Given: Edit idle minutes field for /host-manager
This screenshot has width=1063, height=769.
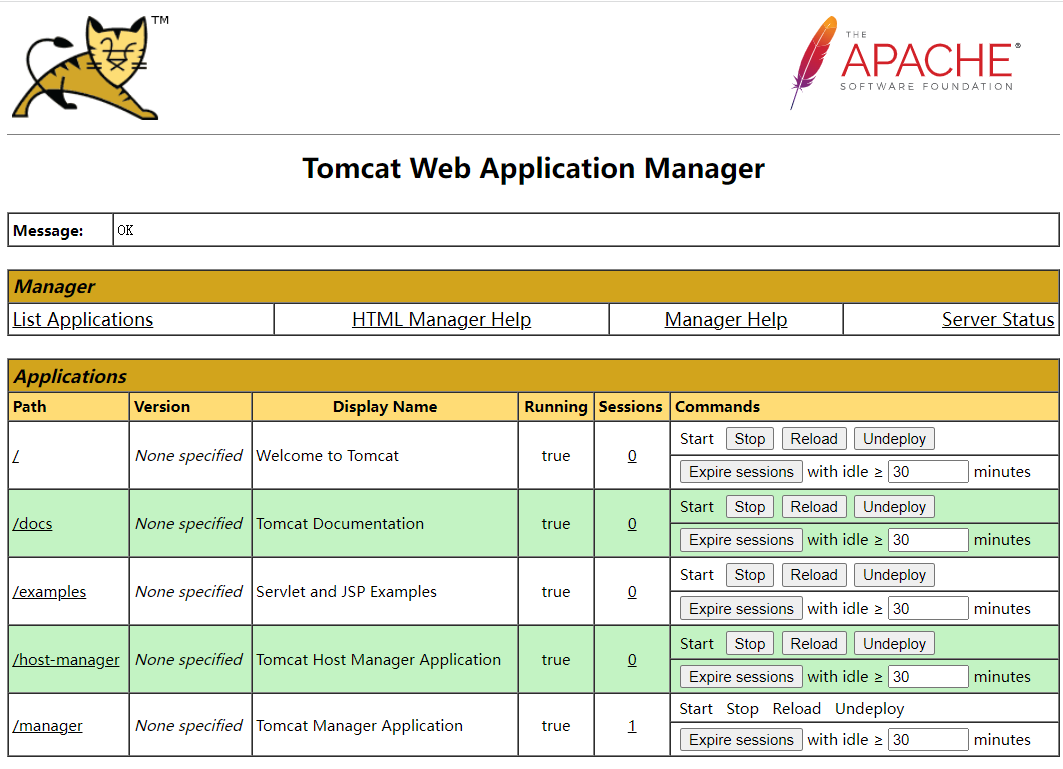Looking at the screenshot, I should tap(928, 677).
